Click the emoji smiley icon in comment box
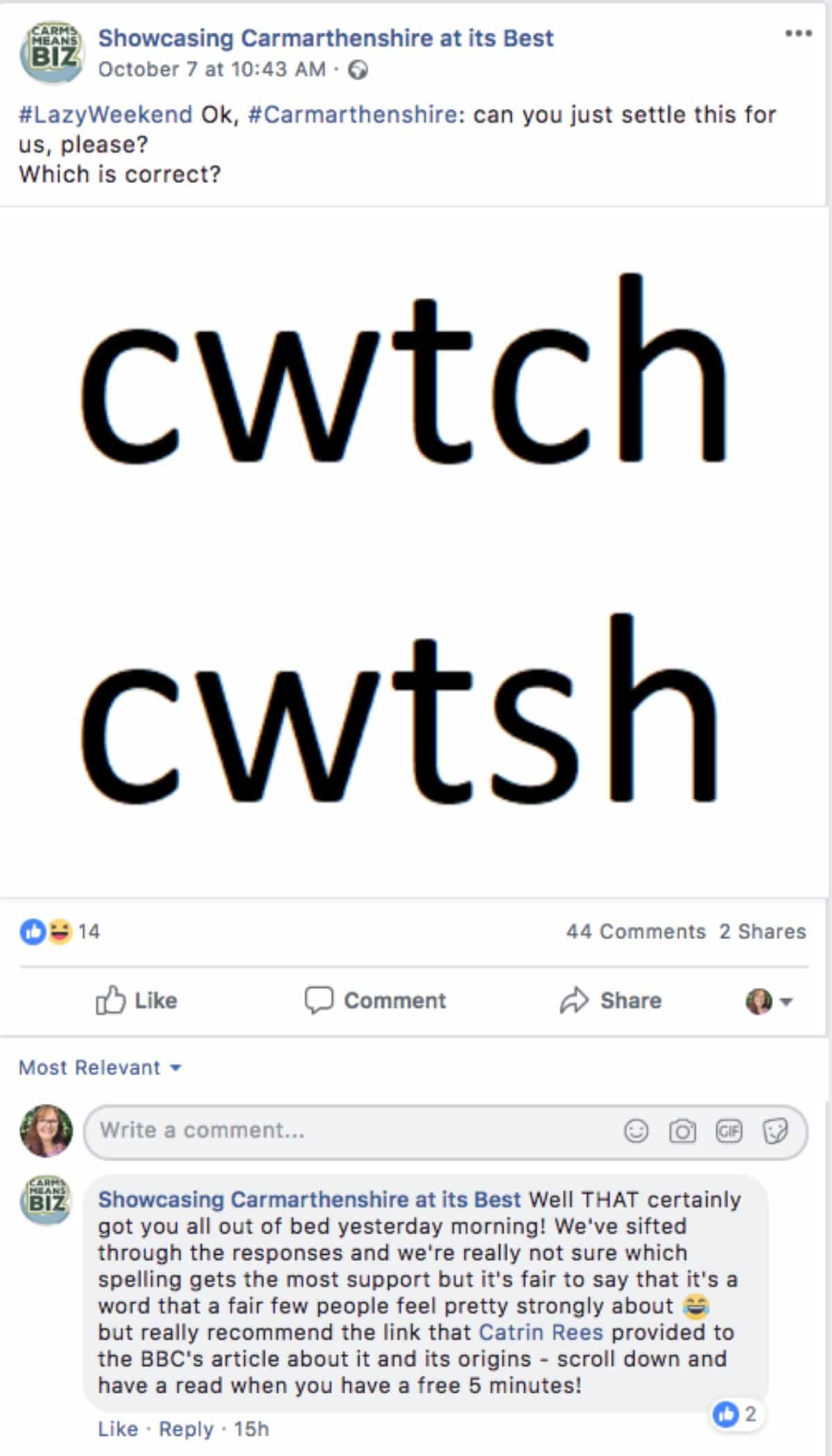 636,1131
